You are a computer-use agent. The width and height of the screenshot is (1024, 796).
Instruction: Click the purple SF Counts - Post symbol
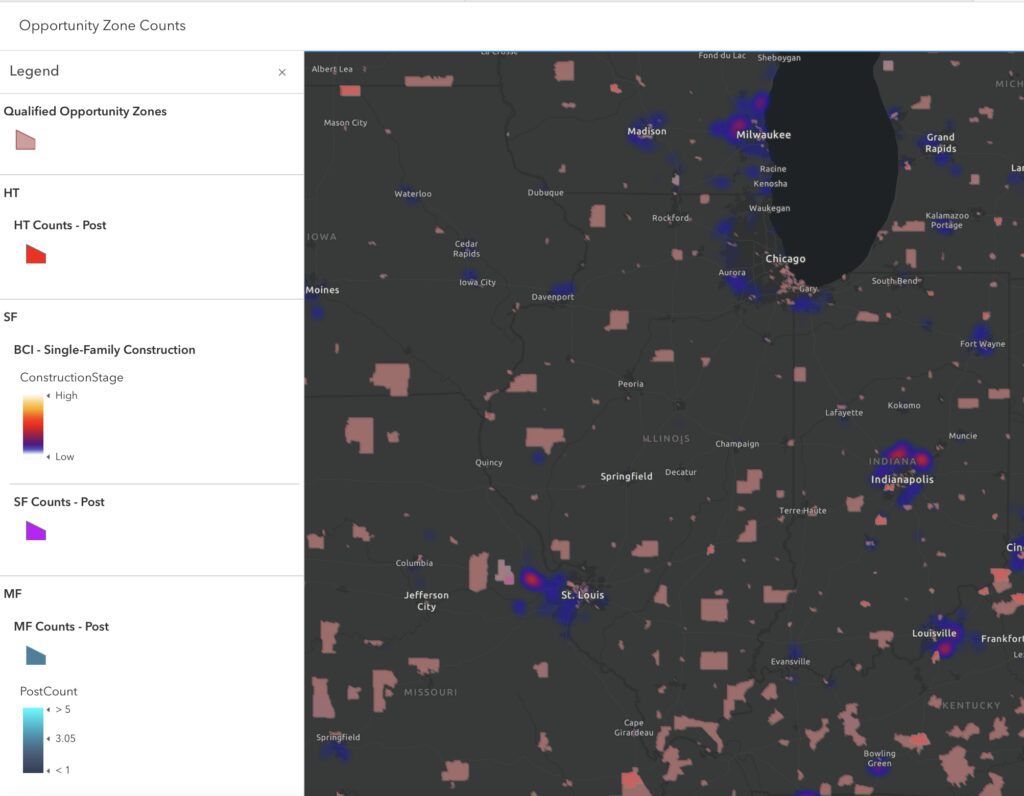36,530
